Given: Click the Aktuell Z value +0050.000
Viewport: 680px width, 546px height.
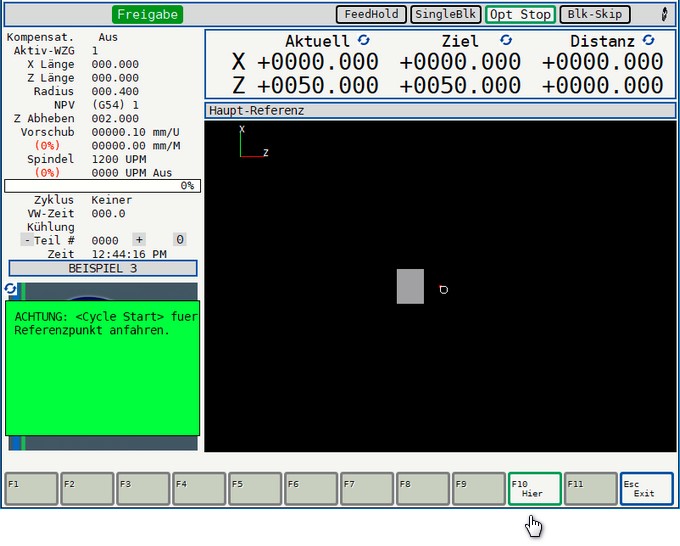Looking at the screenshot, I should (x=317, y=85).
